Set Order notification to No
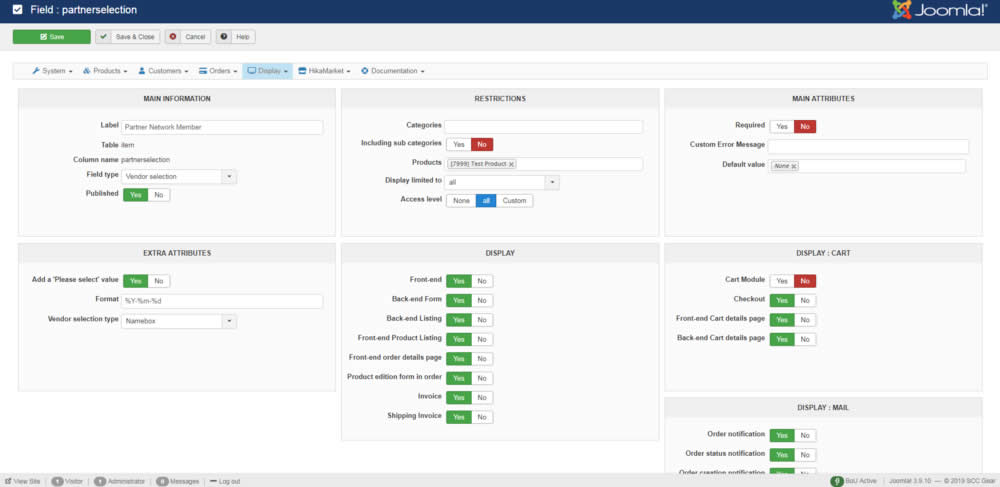 click(x=805, y=435)
